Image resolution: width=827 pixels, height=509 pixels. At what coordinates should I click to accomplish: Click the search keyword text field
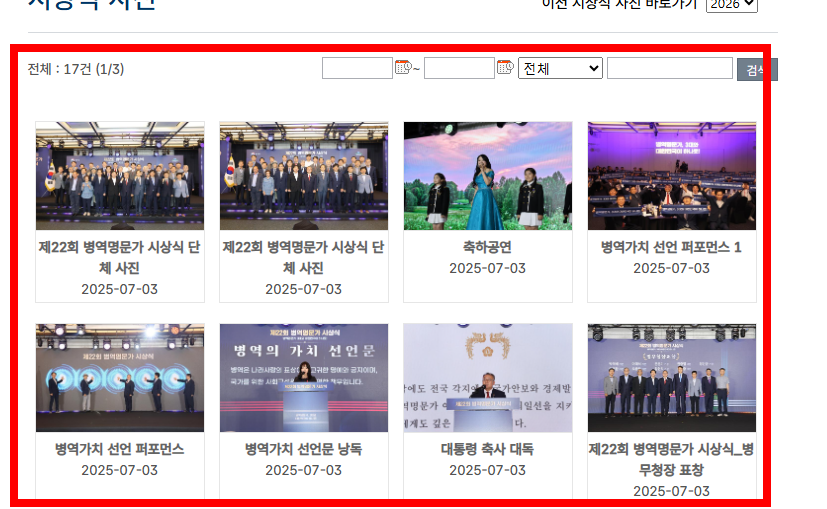click(x=670, y=68)
